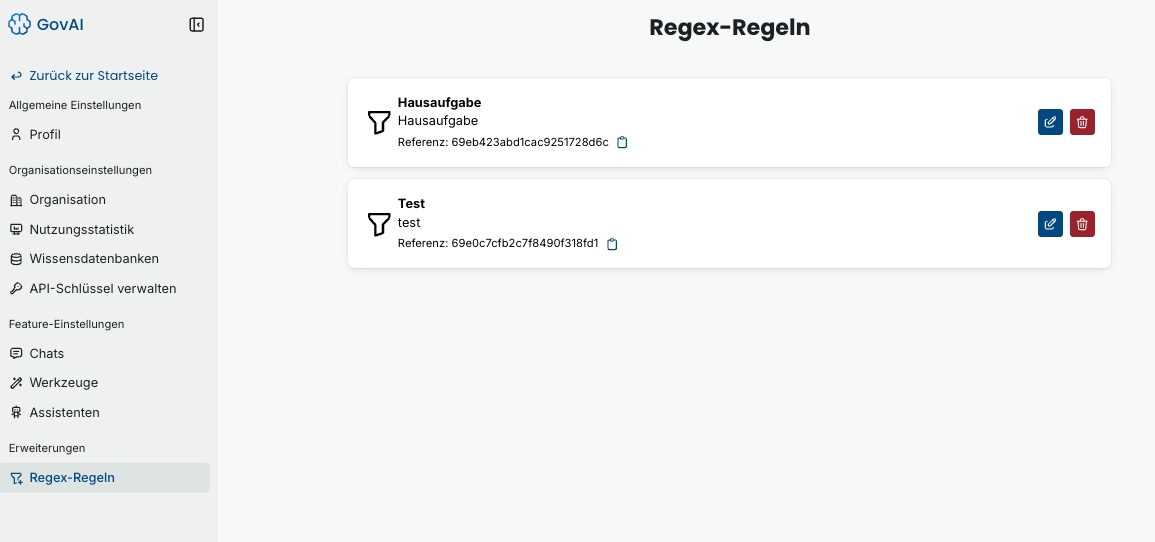Collapse the sidebar using the panel icon
1155x542 pixels.
(197, 25)
